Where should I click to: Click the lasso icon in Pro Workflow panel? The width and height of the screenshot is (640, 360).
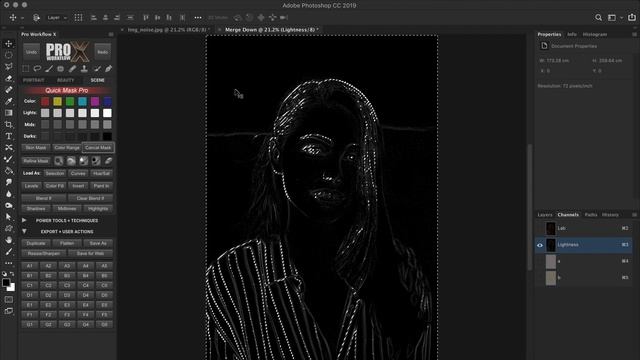(37, 69)
